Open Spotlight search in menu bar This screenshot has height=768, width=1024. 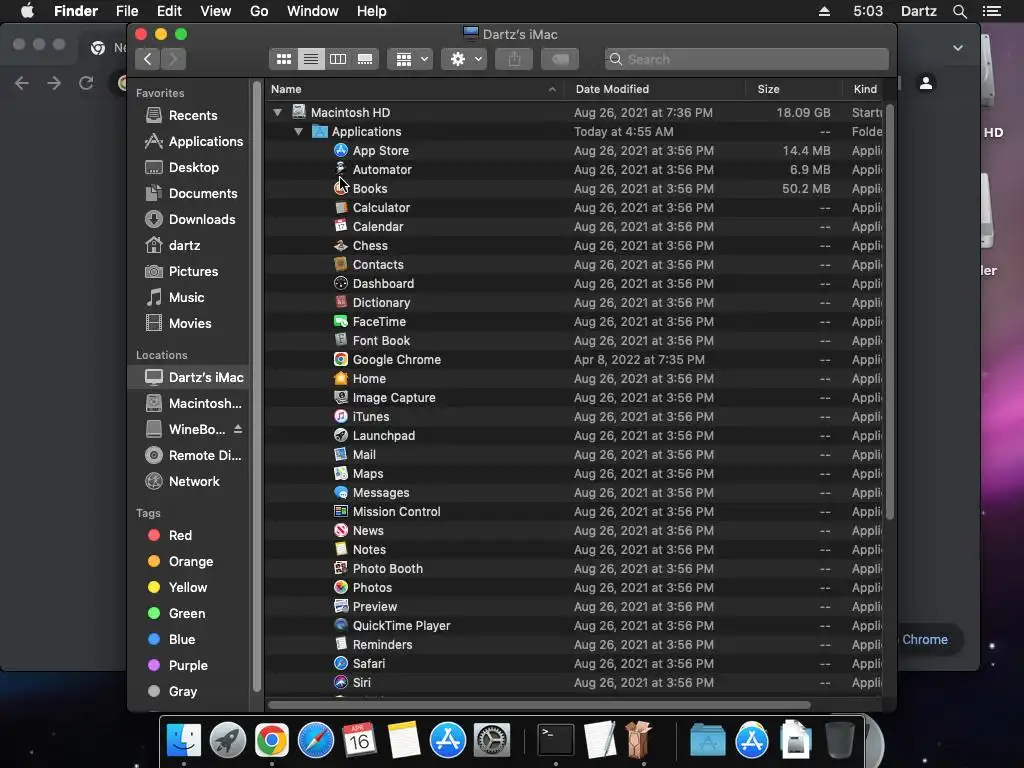click(x=959, y=11)
